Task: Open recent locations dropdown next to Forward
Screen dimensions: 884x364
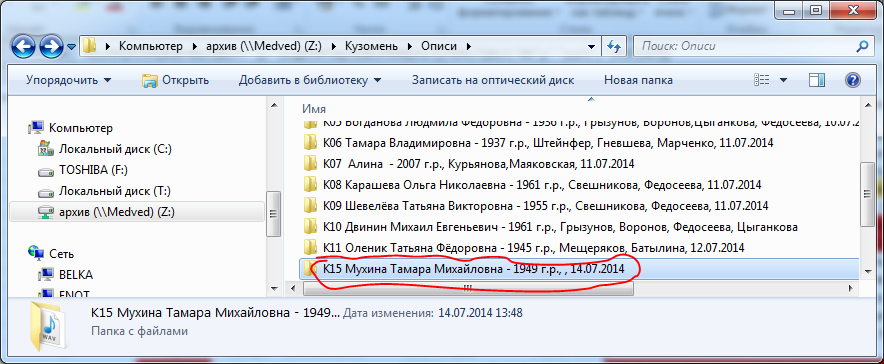Action: (x=71, y=47)
